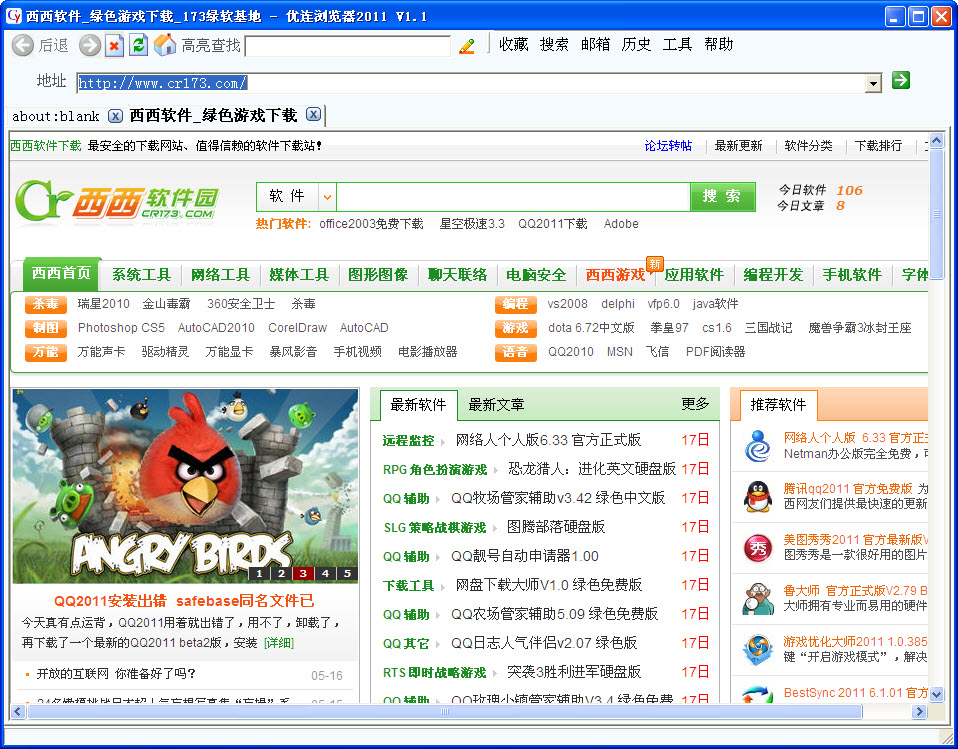Close the 西西软件_绿色游戏下载 tab
The height and width of the screenshot is (749, 958).
313,114
